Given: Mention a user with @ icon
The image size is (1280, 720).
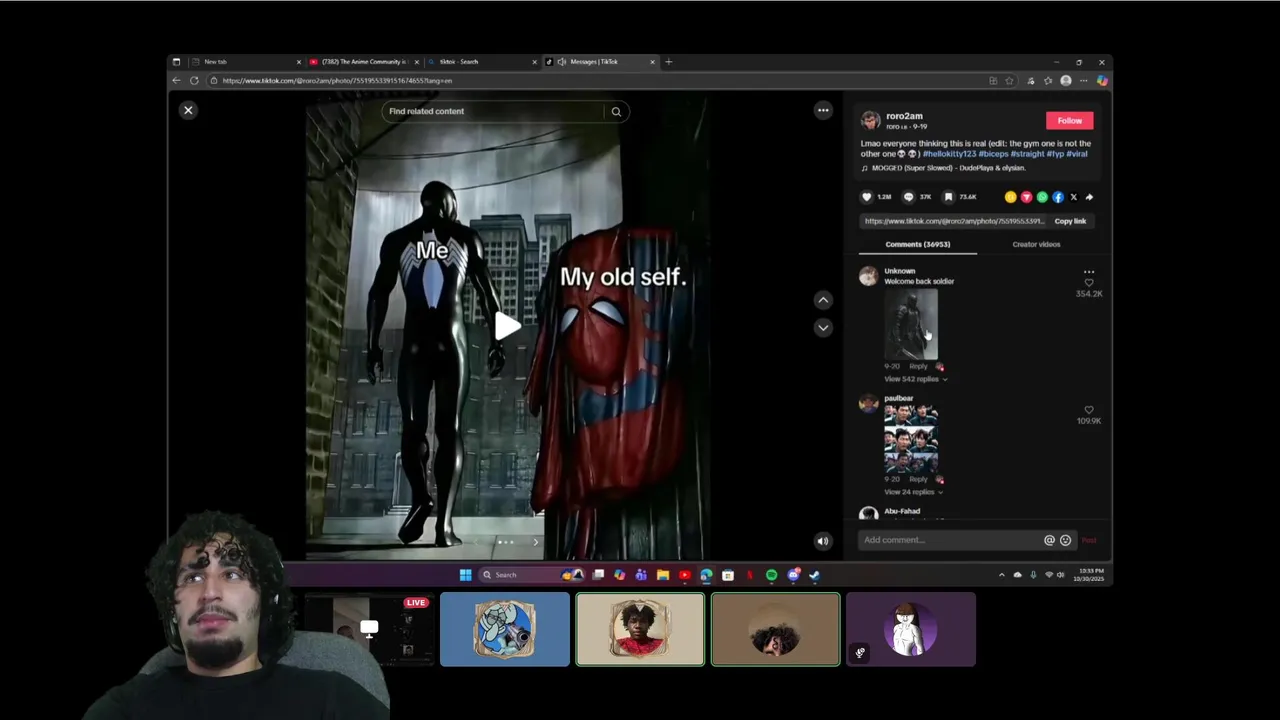Looking at the screenshot, I should point(1049,540).
